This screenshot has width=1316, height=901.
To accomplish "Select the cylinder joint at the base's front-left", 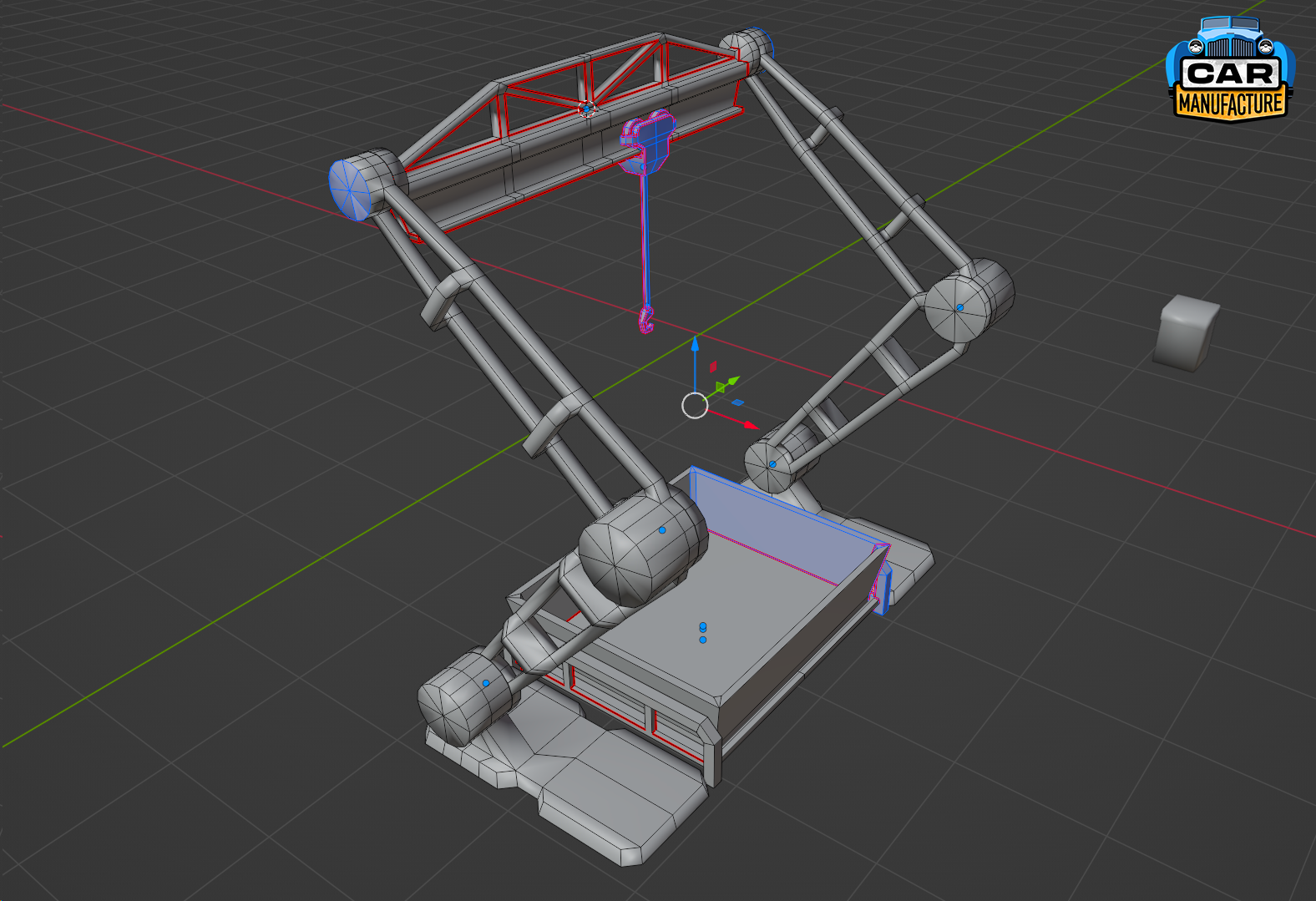I will click(463, 697).
